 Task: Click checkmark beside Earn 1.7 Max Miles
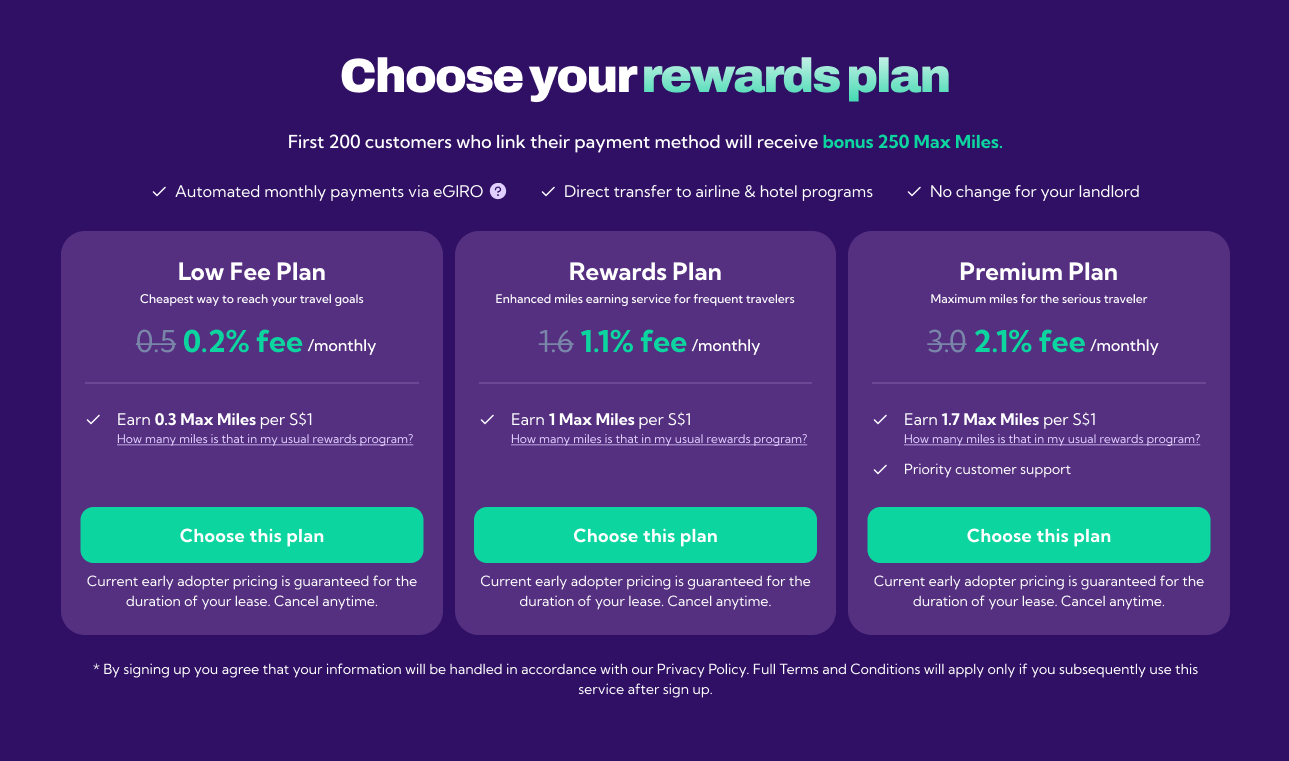tap(880, 419)
